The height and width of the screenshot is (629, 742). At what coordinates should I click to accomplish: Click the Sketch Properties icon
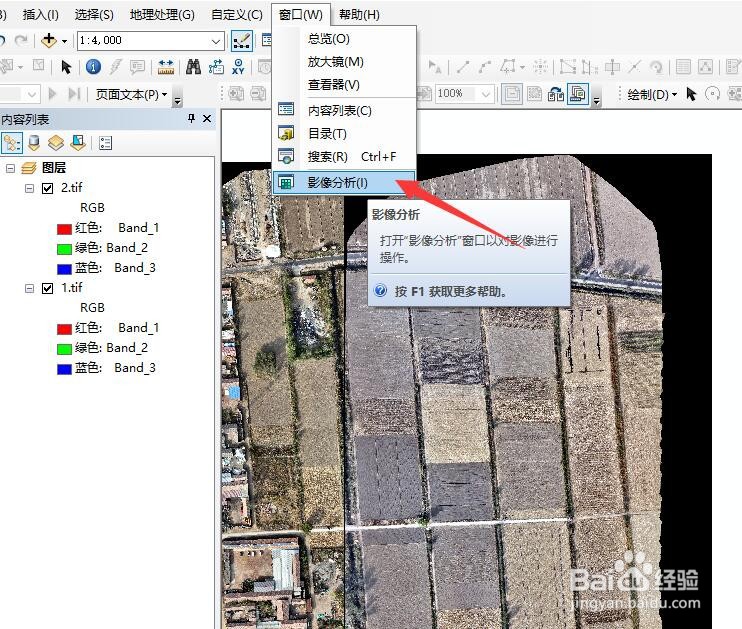(x=705, y=67)
